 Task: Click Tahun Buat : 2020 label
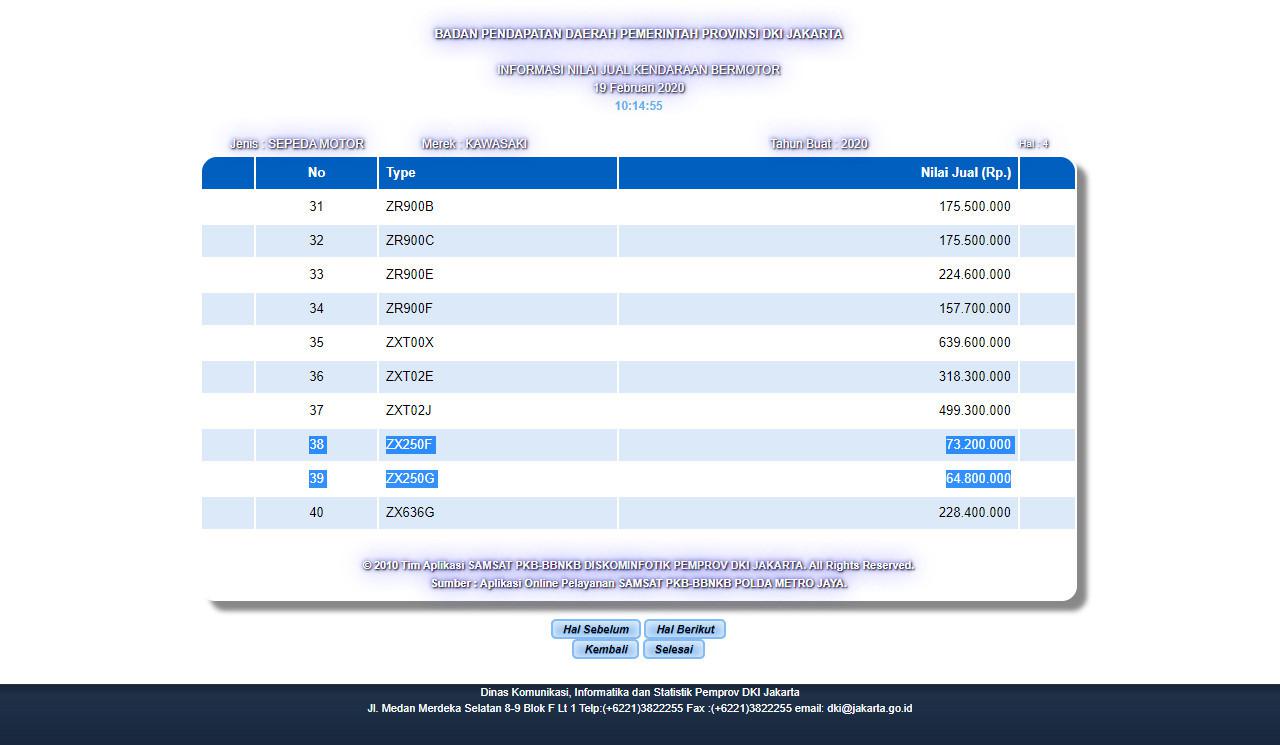(x=819, y=144)
